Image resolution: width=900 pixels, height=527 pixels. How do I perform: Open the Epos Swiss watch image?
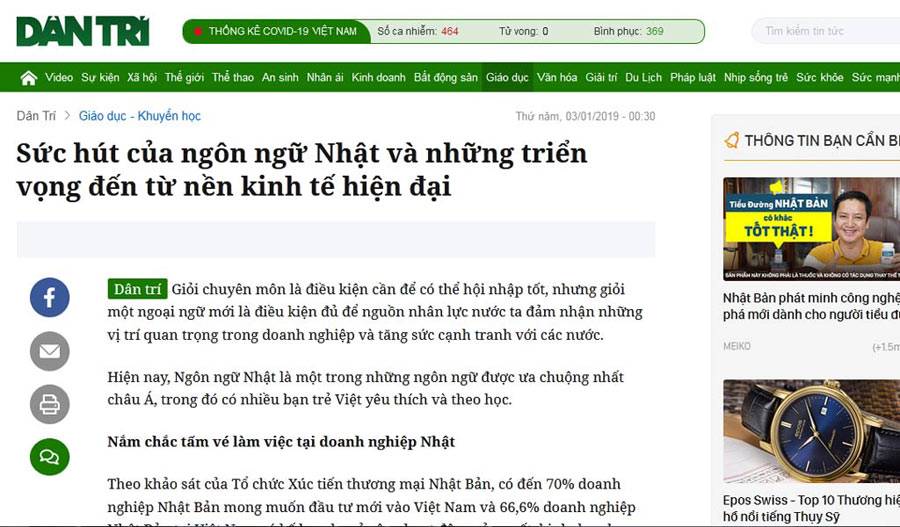point(811,431)
